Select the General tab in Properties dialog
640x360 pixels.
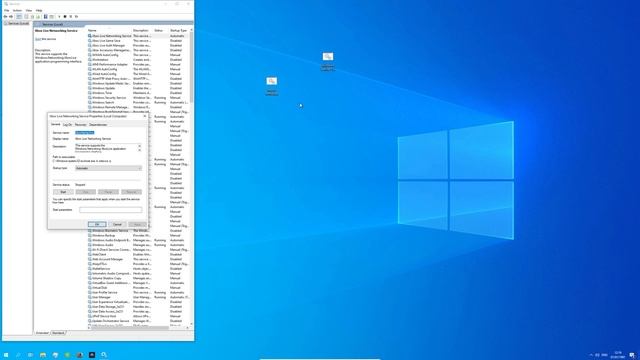[56, 124]
